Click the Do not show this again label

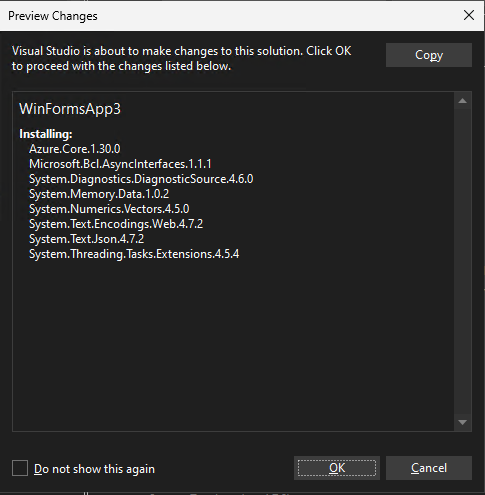[94, 469]
